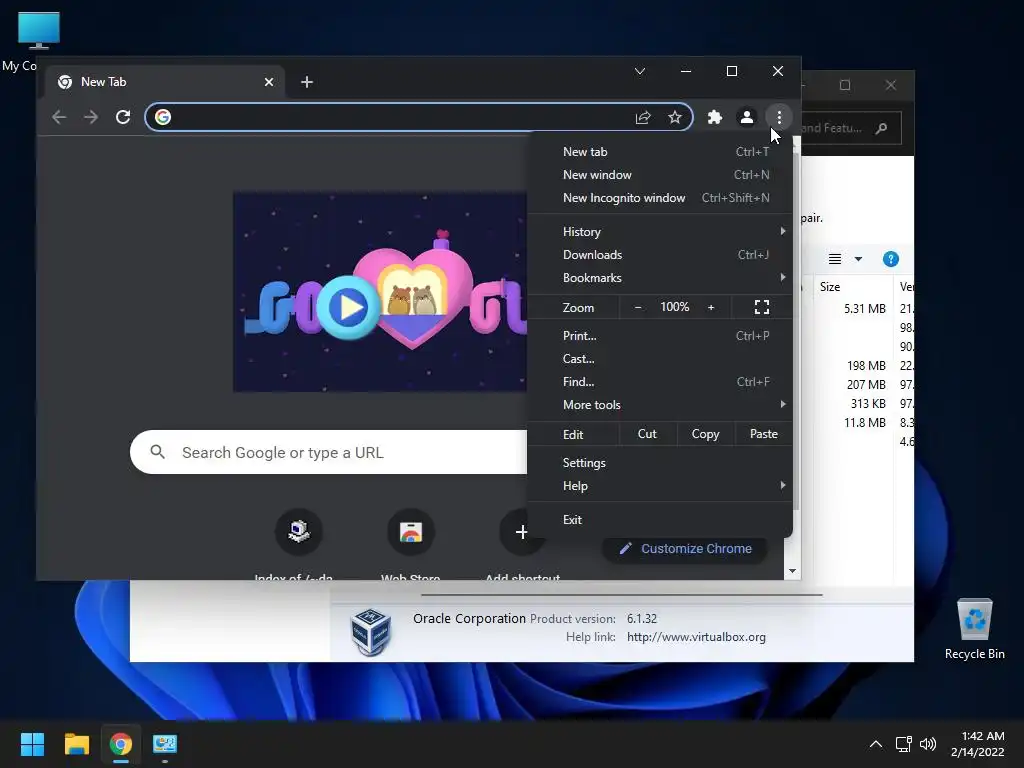Bookmark this tab with the star icon
The image size is (1024, 768).
[675, 117]
